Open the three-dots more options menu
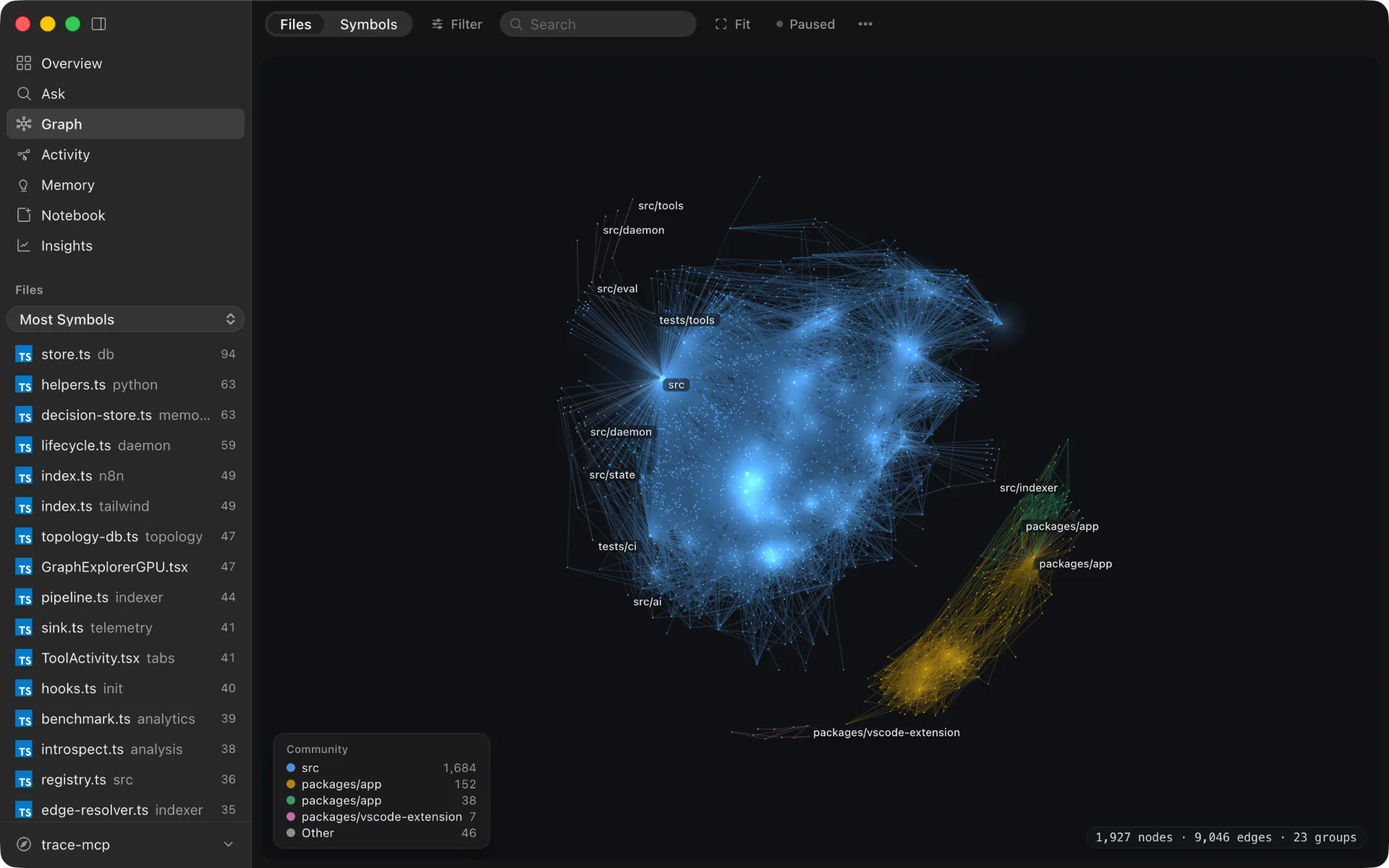 865,24
